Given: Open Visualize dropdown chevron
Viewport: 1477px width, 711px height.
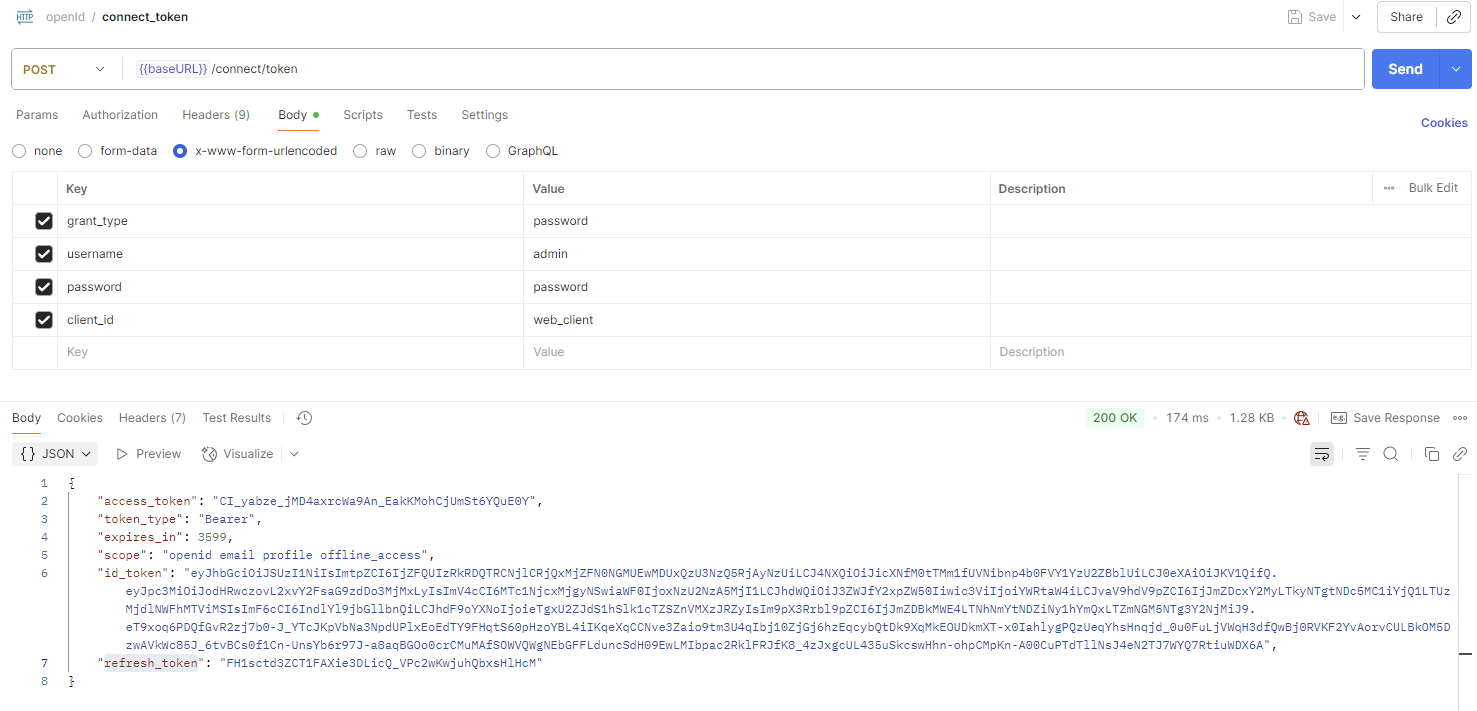Looking at the screenshot, I should pyautogui.click(x=294, y=454).
